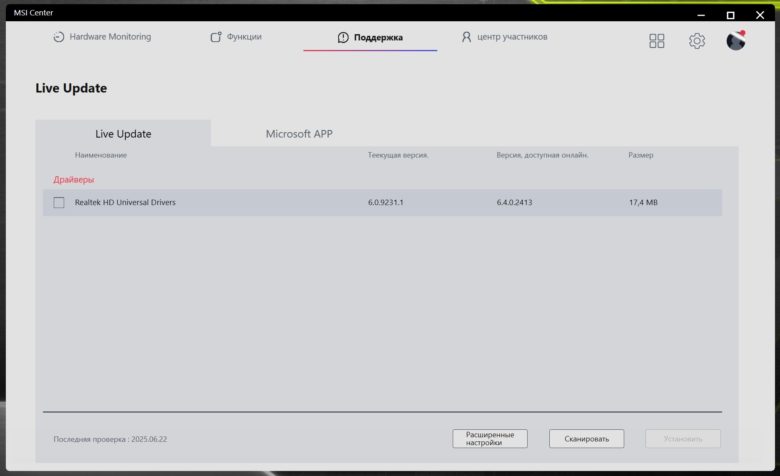Image resolution: width=780 pixels, height=476 pixels.
Task: Click the Функции tab icon
Action: click(x=216, y=37)
